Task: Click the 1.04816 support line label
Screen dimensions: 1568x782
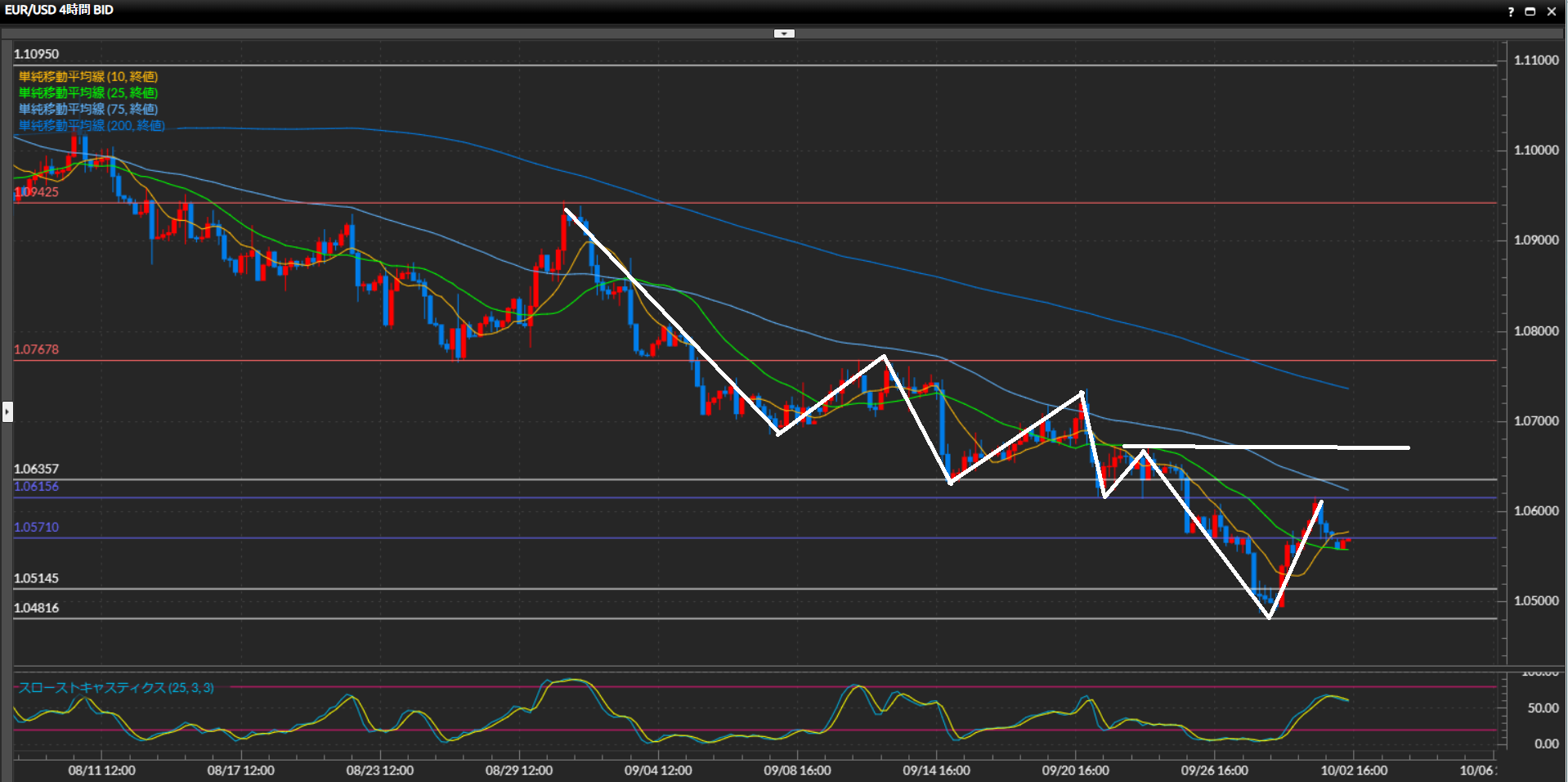Action: point(37,608)
